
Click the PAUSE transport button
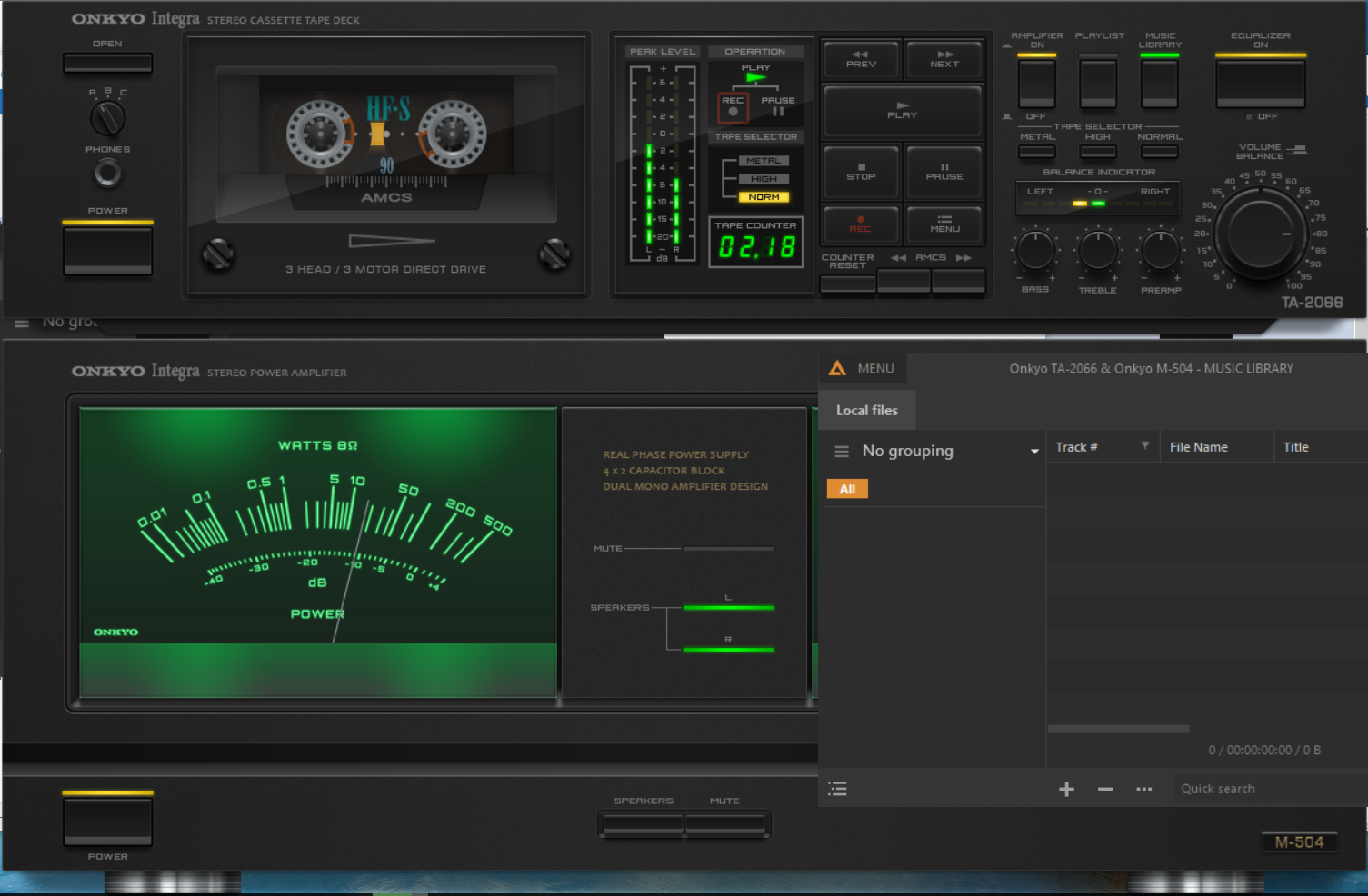944,172
